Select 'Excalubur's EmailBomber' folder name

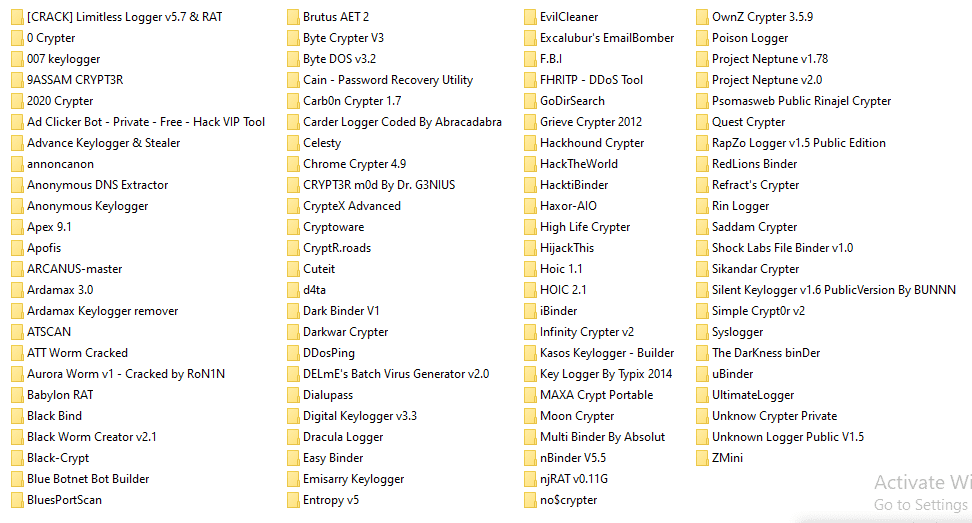pos(607,38)
